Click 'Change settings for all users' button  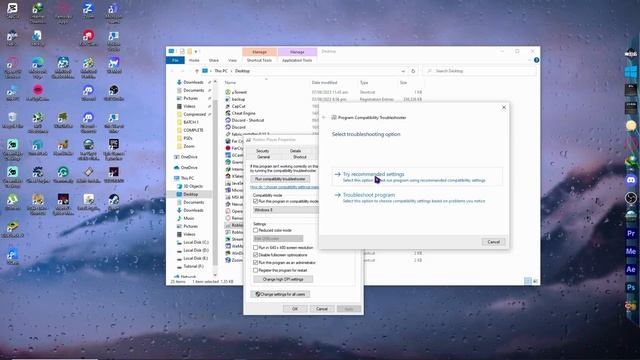pos(280,294)
